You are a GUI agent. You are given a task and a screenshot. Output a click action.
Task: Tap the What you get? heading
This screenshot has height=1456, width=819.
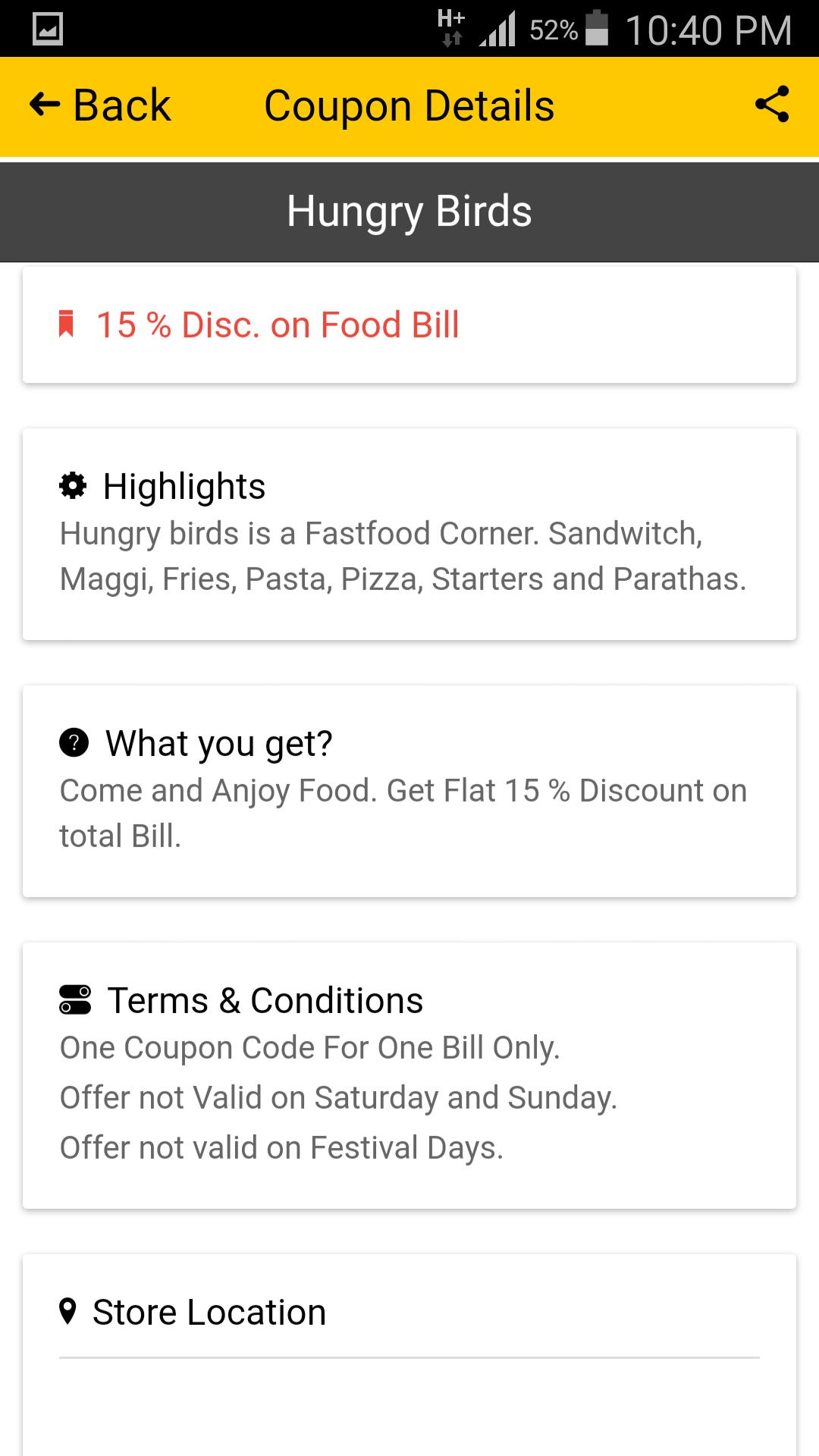point(218,743)
